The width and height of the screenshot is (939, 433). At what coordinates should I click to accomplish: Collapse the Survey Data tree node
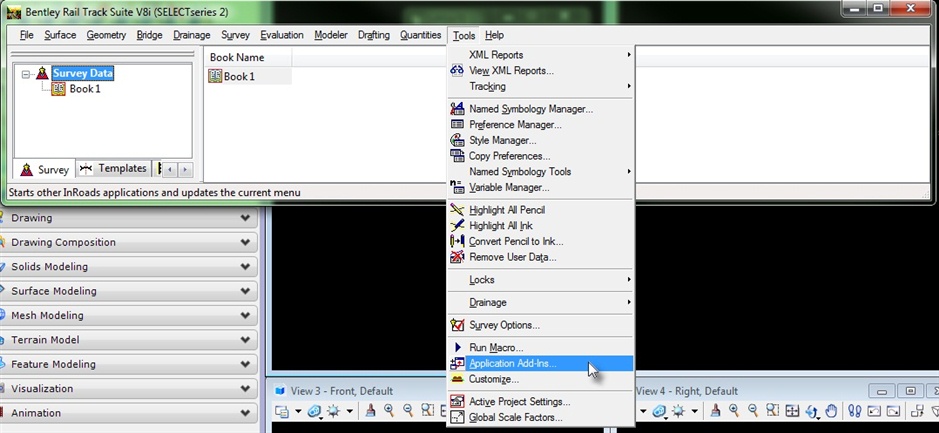click(x=26, y=74)
